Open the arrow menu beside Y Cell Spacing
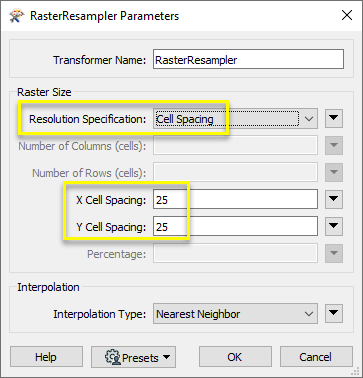 click(x=334, y=226)
